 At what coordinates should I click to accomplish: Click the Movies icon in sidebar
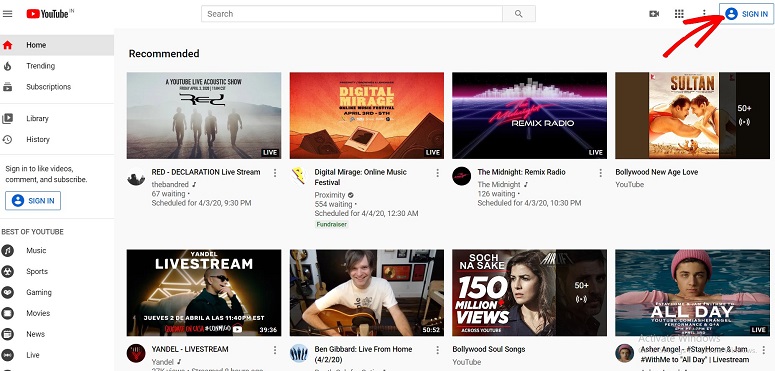click(x=7, y=313)
